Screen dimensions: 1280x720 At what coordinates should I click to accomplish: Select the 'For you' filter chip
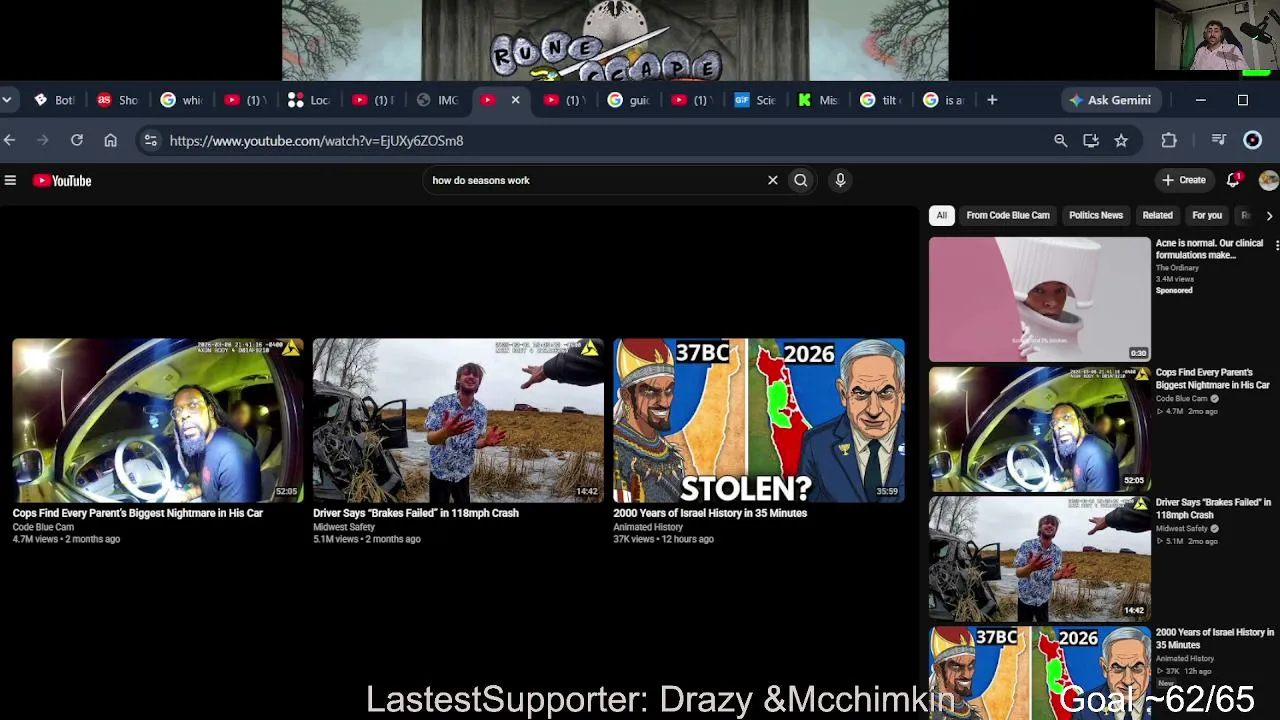1207,215
